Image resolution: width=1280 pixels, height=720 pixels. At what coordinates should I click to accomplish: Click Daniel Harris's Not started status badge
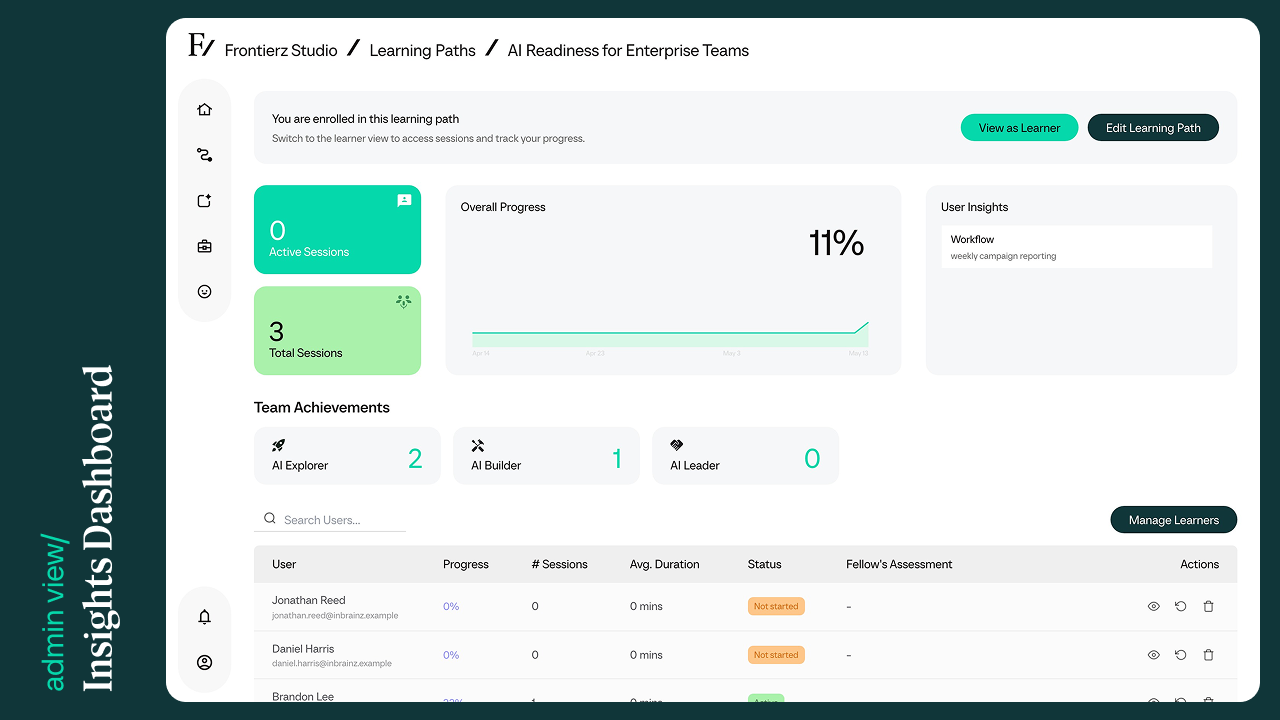[x=776, y=655]
